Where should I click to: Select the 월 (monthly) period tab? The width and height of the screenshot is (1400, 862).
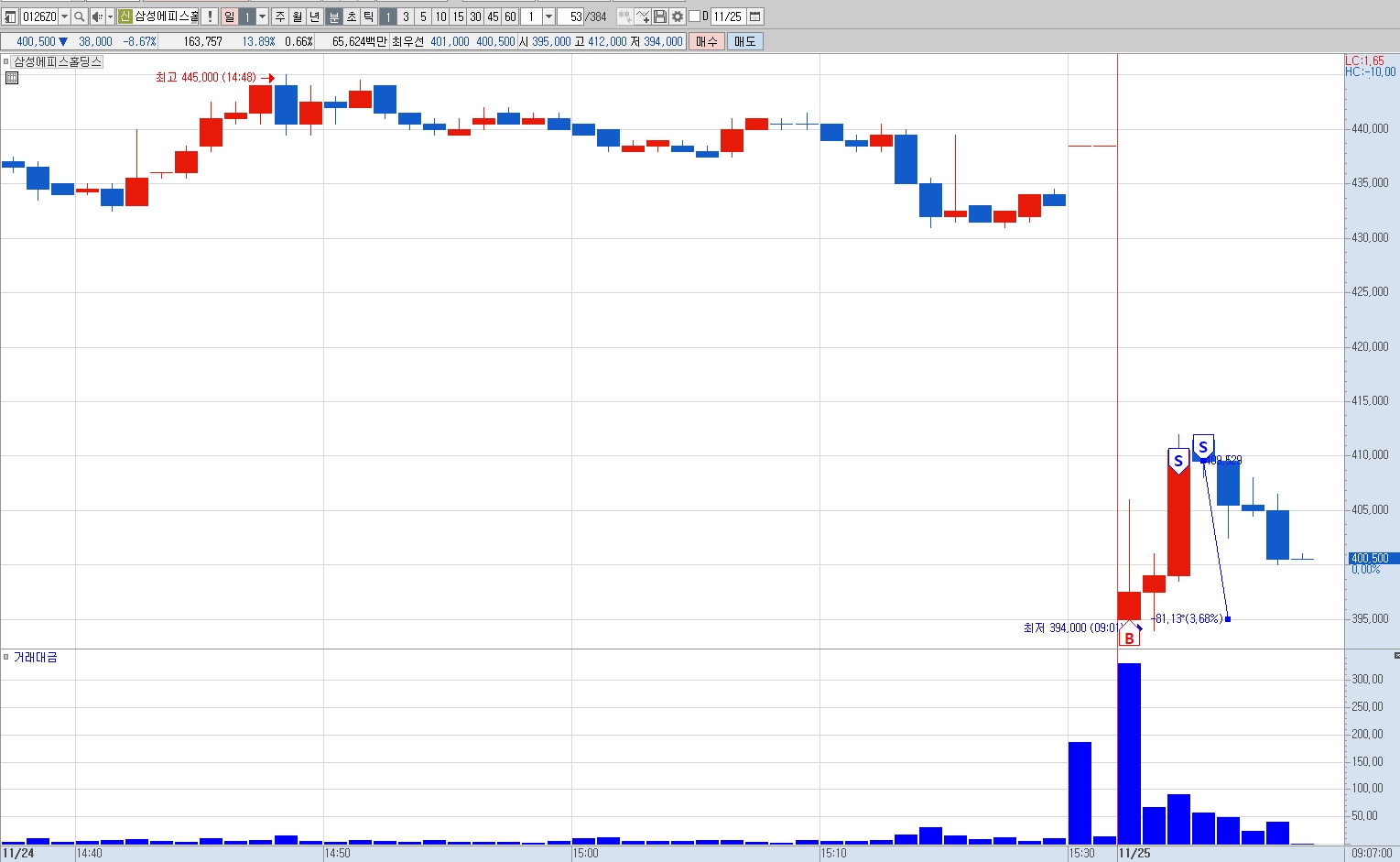pyautogui.click(x=298, y=16)
